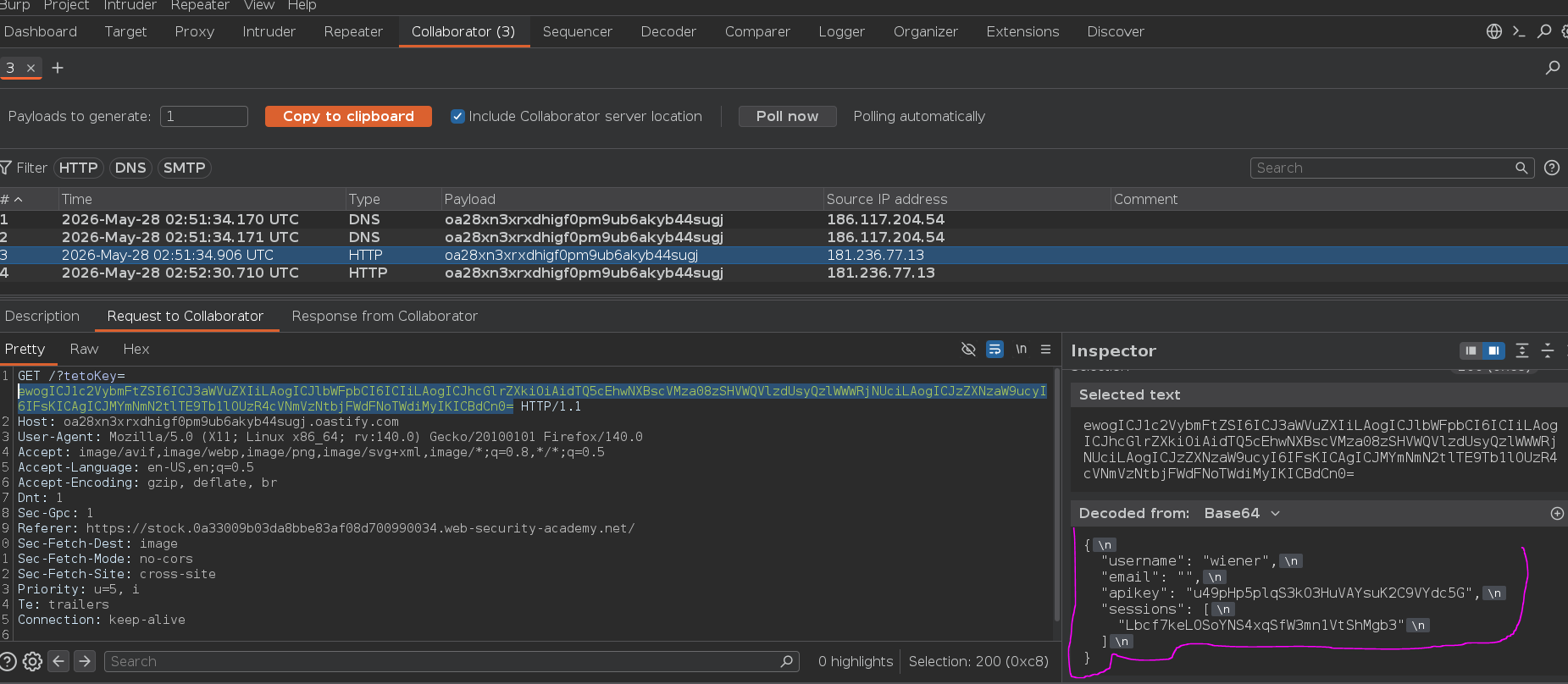Sort interactions by Comment column

(1338, 199)
